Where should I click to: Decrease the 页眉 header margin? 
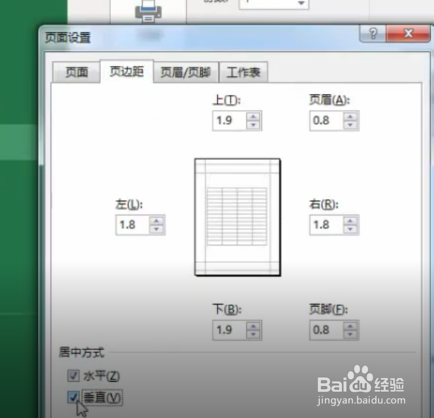[350, 125]
